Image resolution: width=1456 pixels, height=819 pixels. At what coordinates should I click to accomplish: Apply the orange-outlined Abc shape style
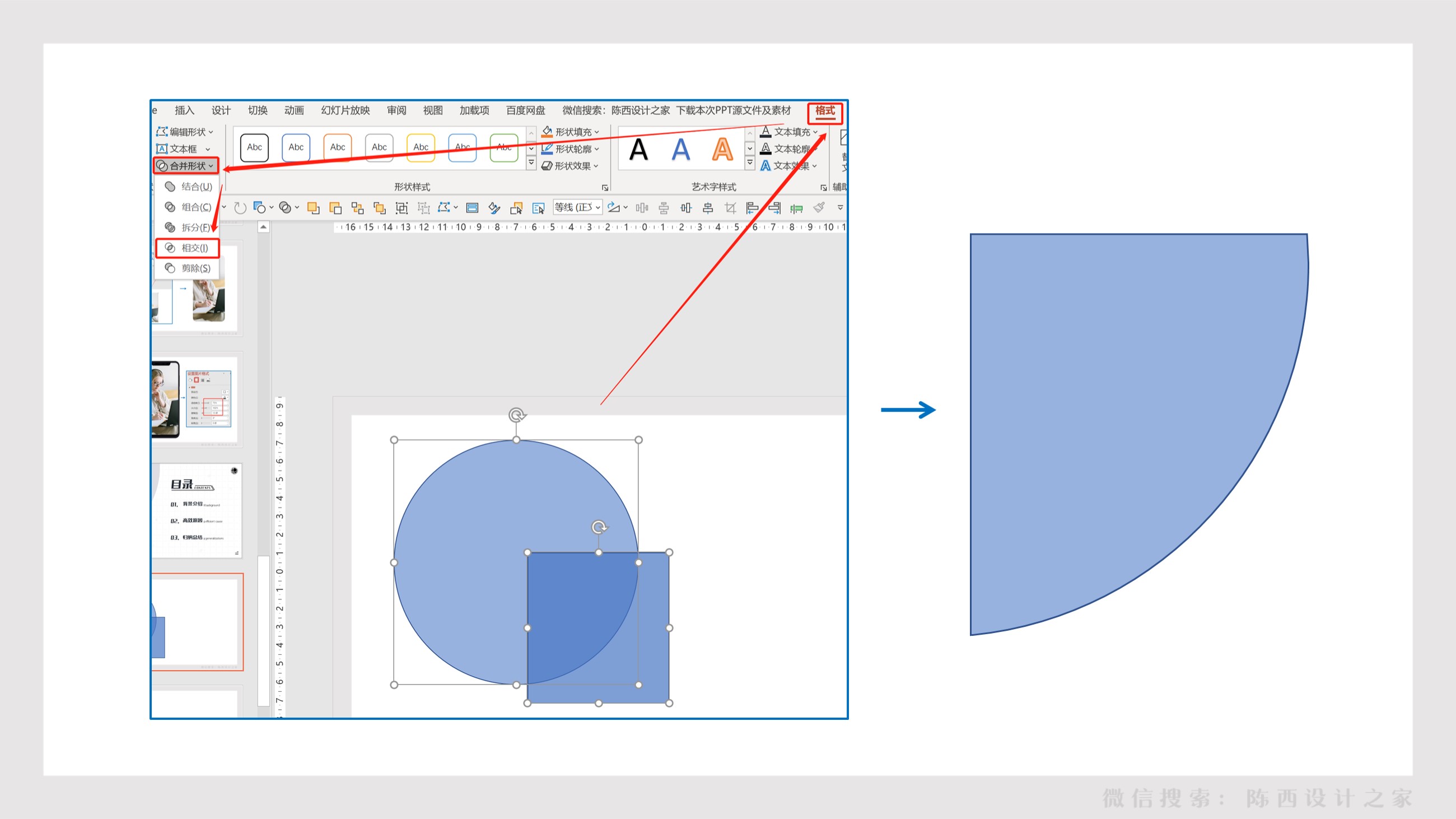coord(338,147)
